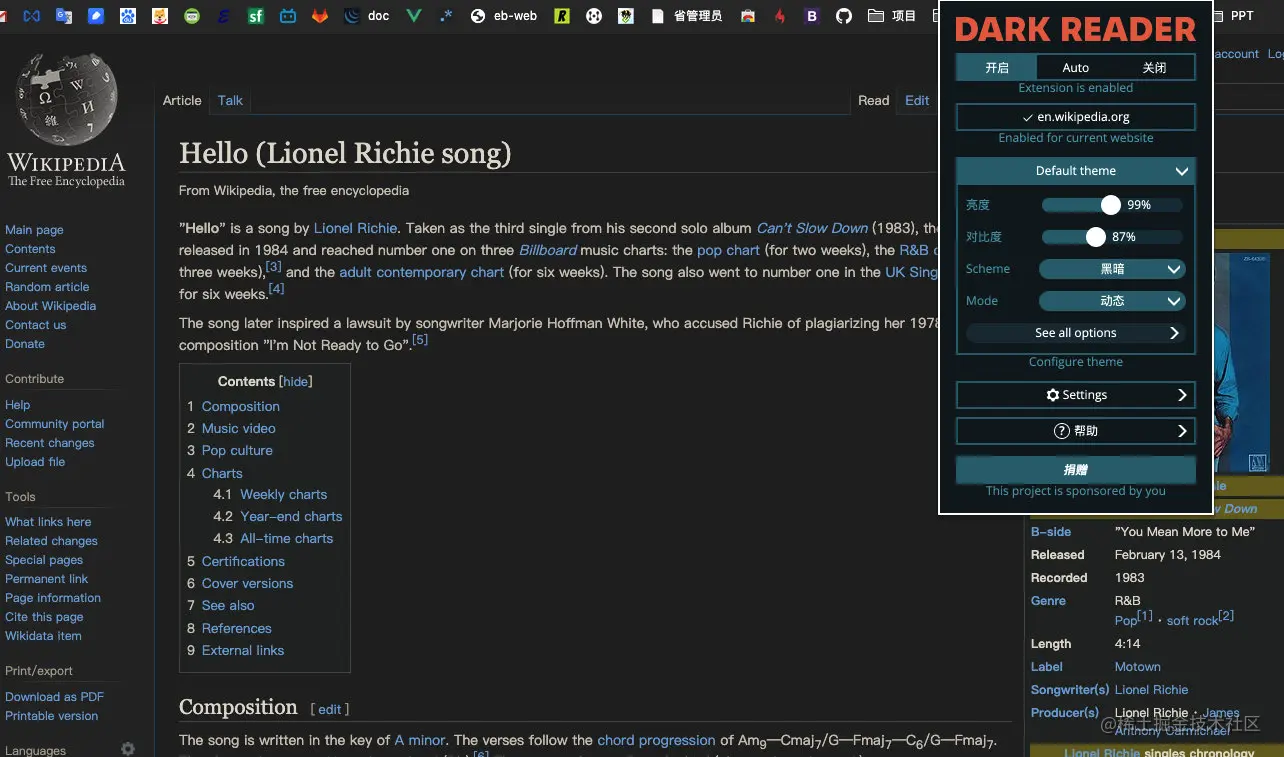Select the Read tab

(x=873, y=100)
